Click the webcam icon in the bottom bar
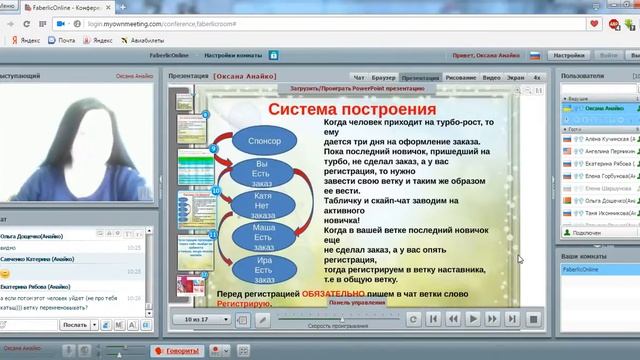The height and width of the screenshot is (360, 640). pyautogui.click(x=84, y=351)
